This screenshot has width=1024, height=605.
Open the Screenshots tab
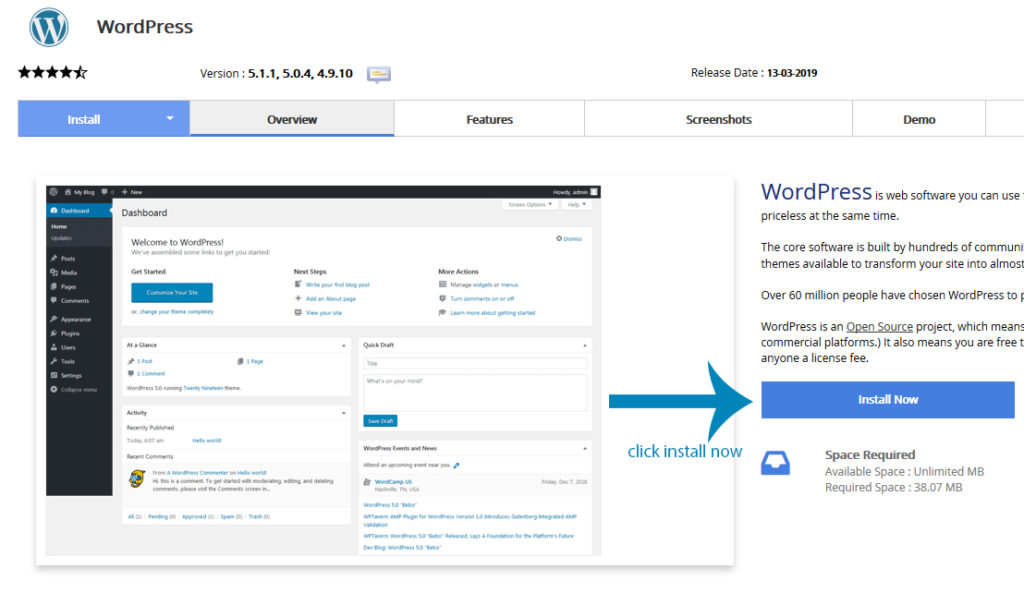coord(718,120)
